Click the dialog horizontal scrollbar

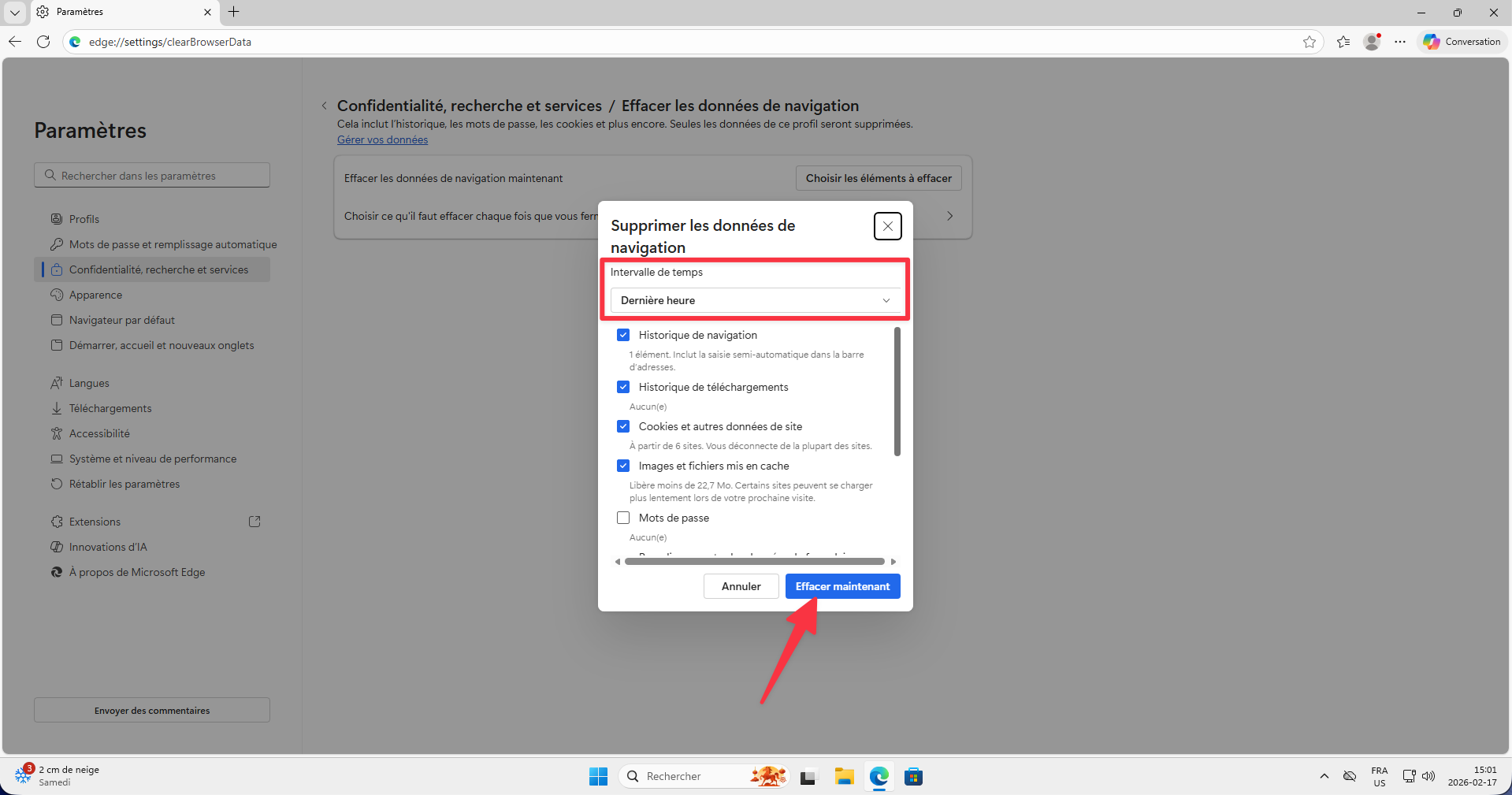pos(755,562)
